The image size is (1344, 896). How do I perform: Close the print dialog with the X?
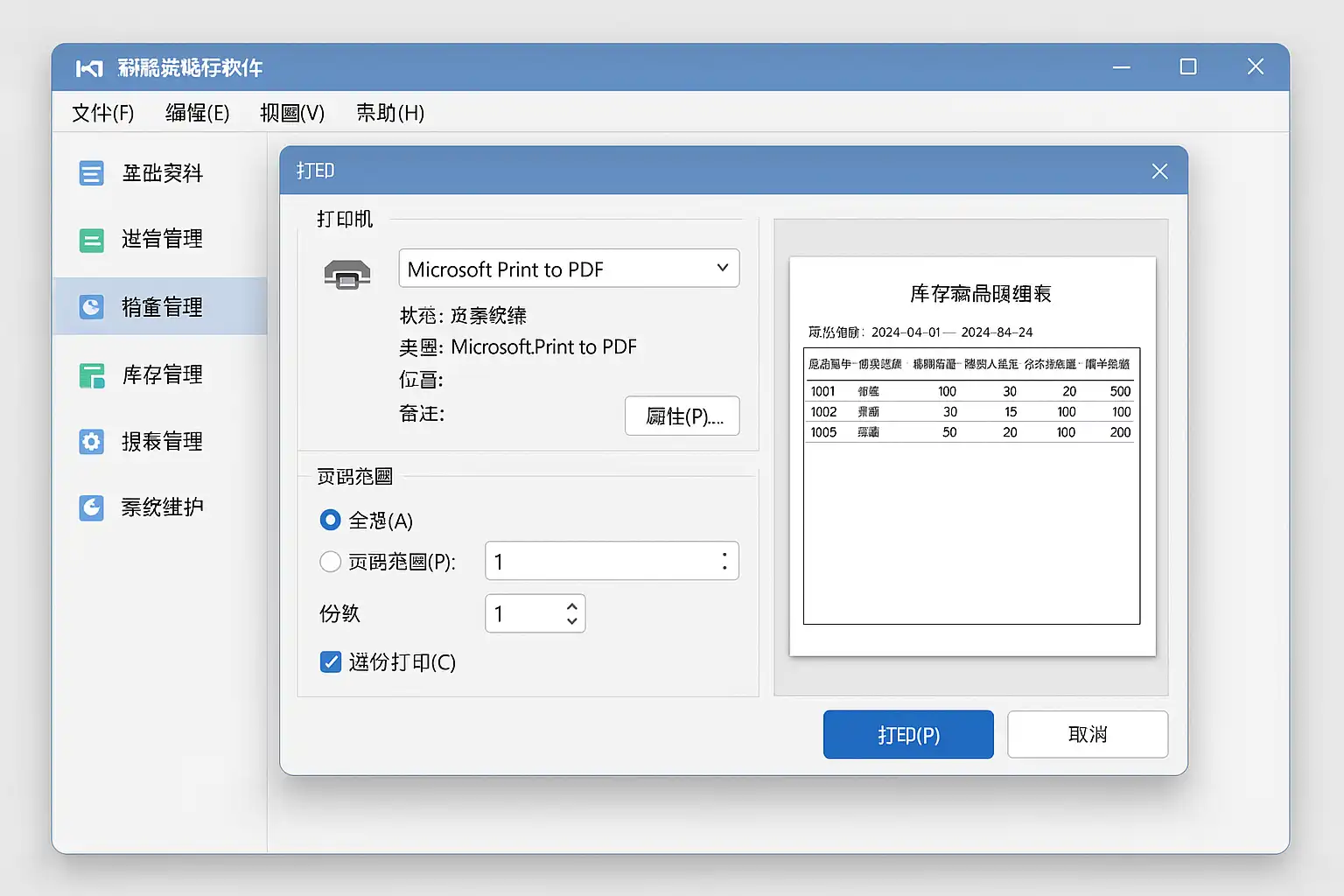[x=1159, y=171]
